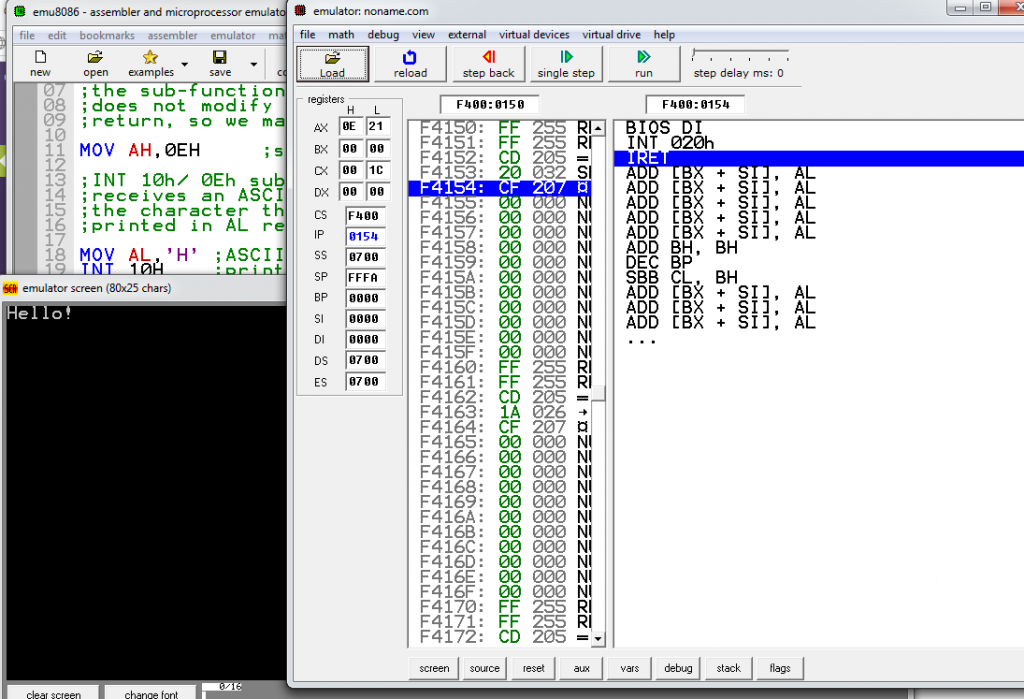Click the memory address field F400:0150
Screen dimensions: 1024x699
[490, 105]
